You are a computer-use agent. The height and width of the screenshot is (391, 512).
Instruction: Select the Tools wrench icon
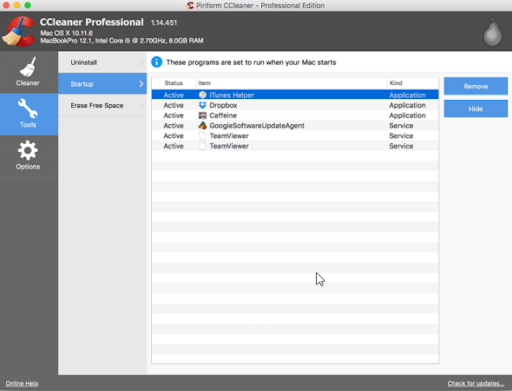28,109
